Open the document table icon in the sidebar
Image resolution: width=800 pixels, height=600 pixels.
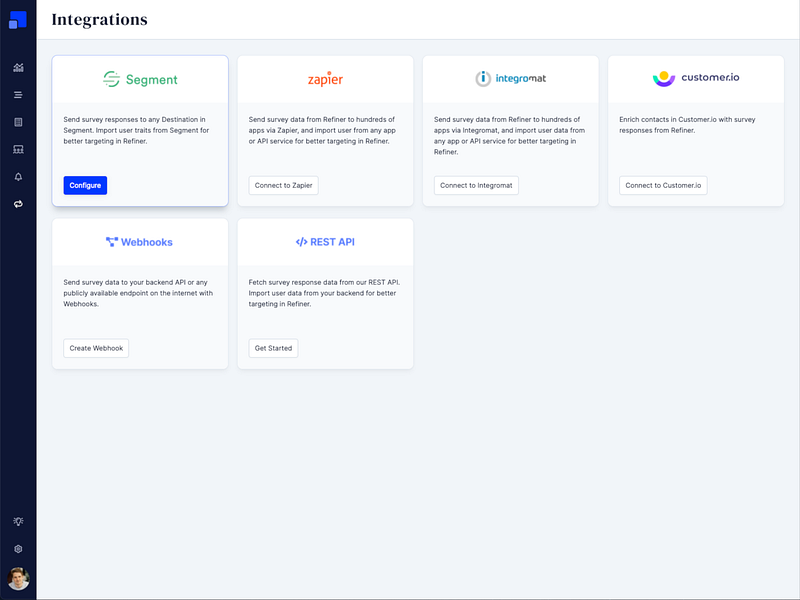click(x=18, y=122)
